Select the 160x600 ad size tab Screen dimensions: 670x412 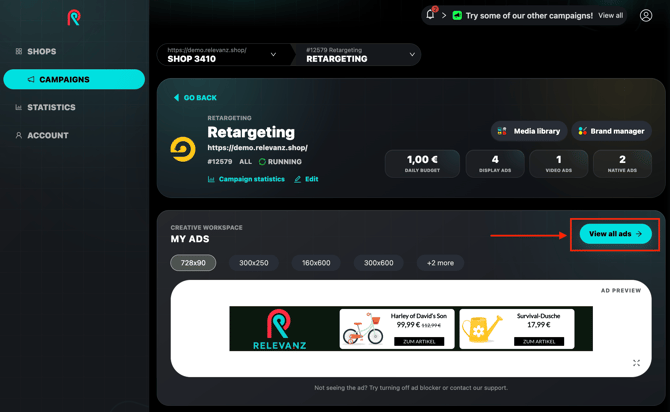coord(316,263)
